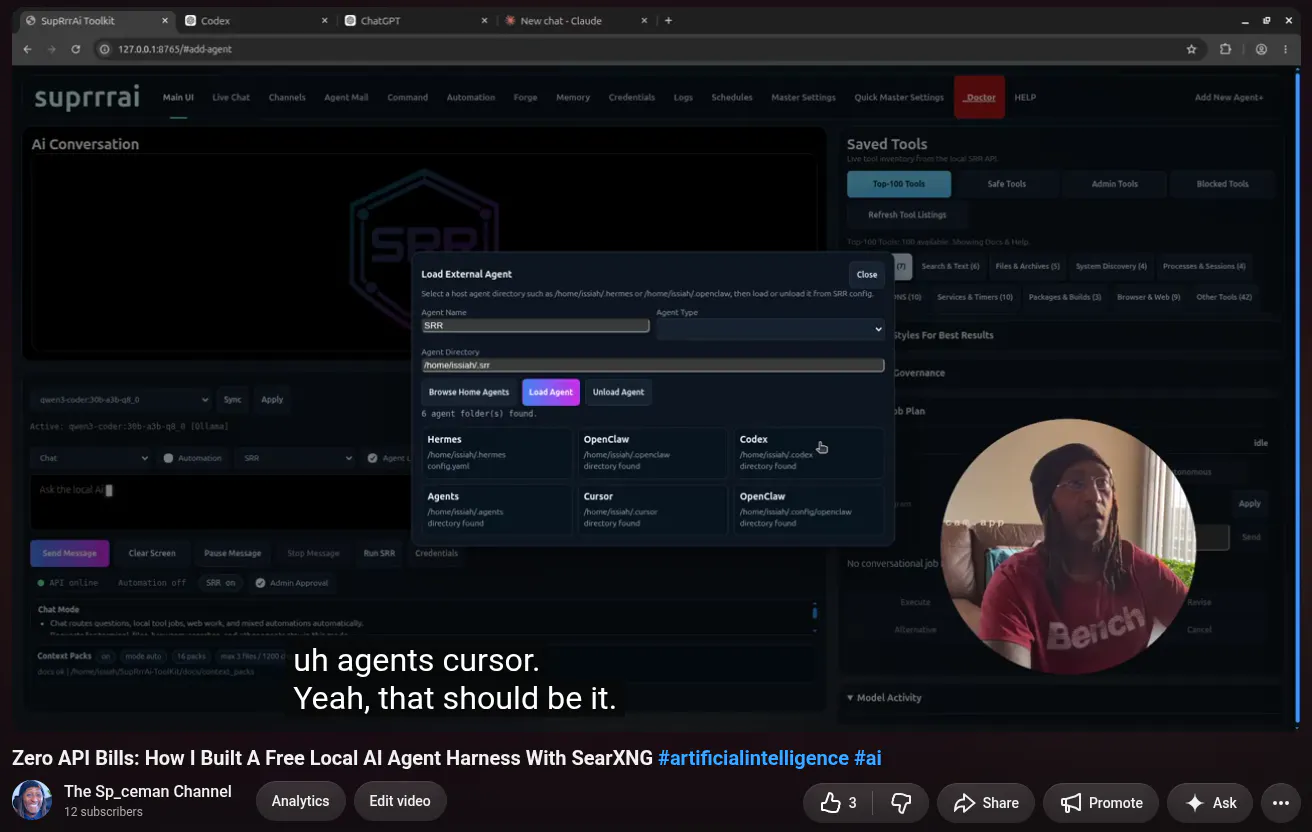The height and width of the screenshot is (832, 1312).
Task: Open the browser profile icon
Action: pos(1261,49)
